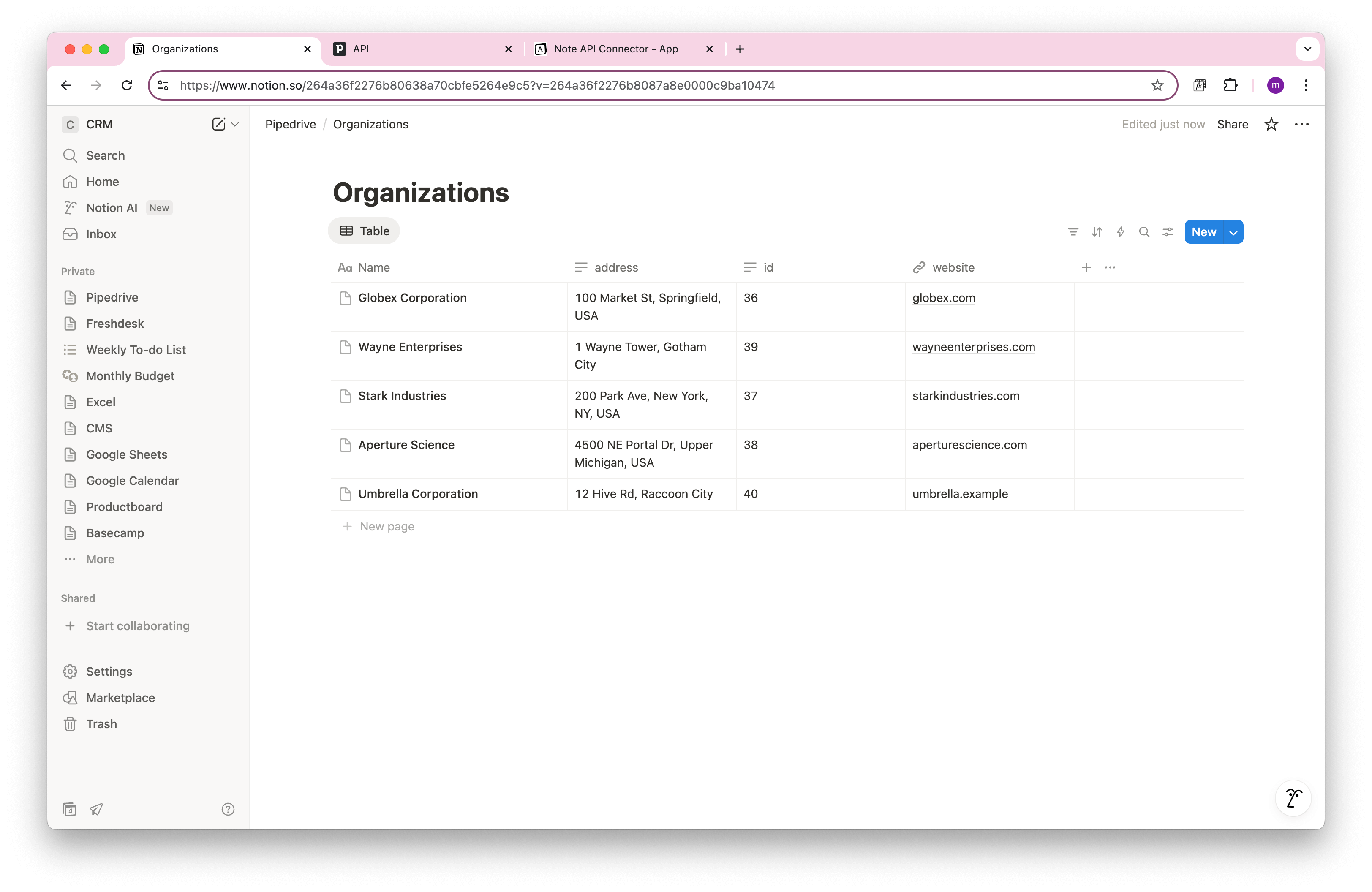Click the formula extension icon in toolbar
The height and width of the screenshot is (892, 1372).
pyautogui.click(x=1200, y=85)
